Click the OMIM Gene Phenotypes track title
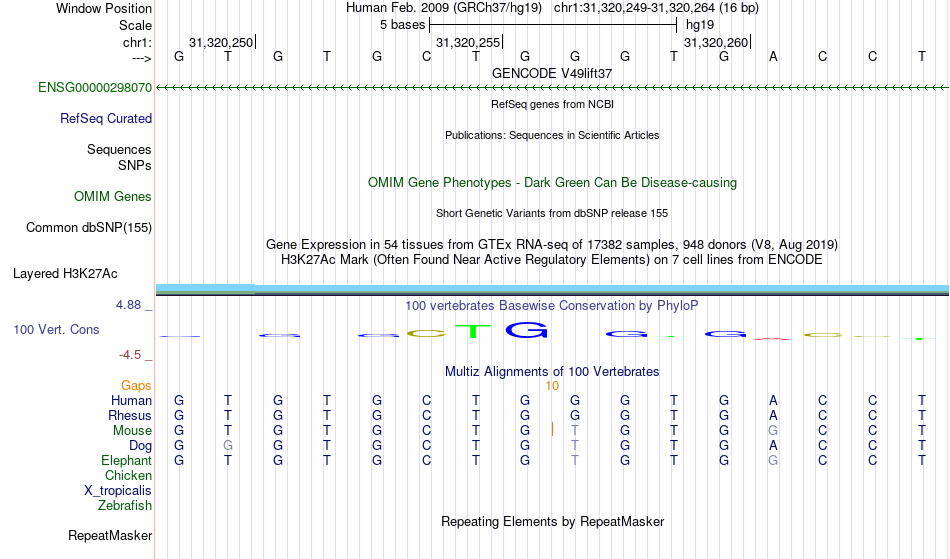950x559 pixels. point(553,182)
